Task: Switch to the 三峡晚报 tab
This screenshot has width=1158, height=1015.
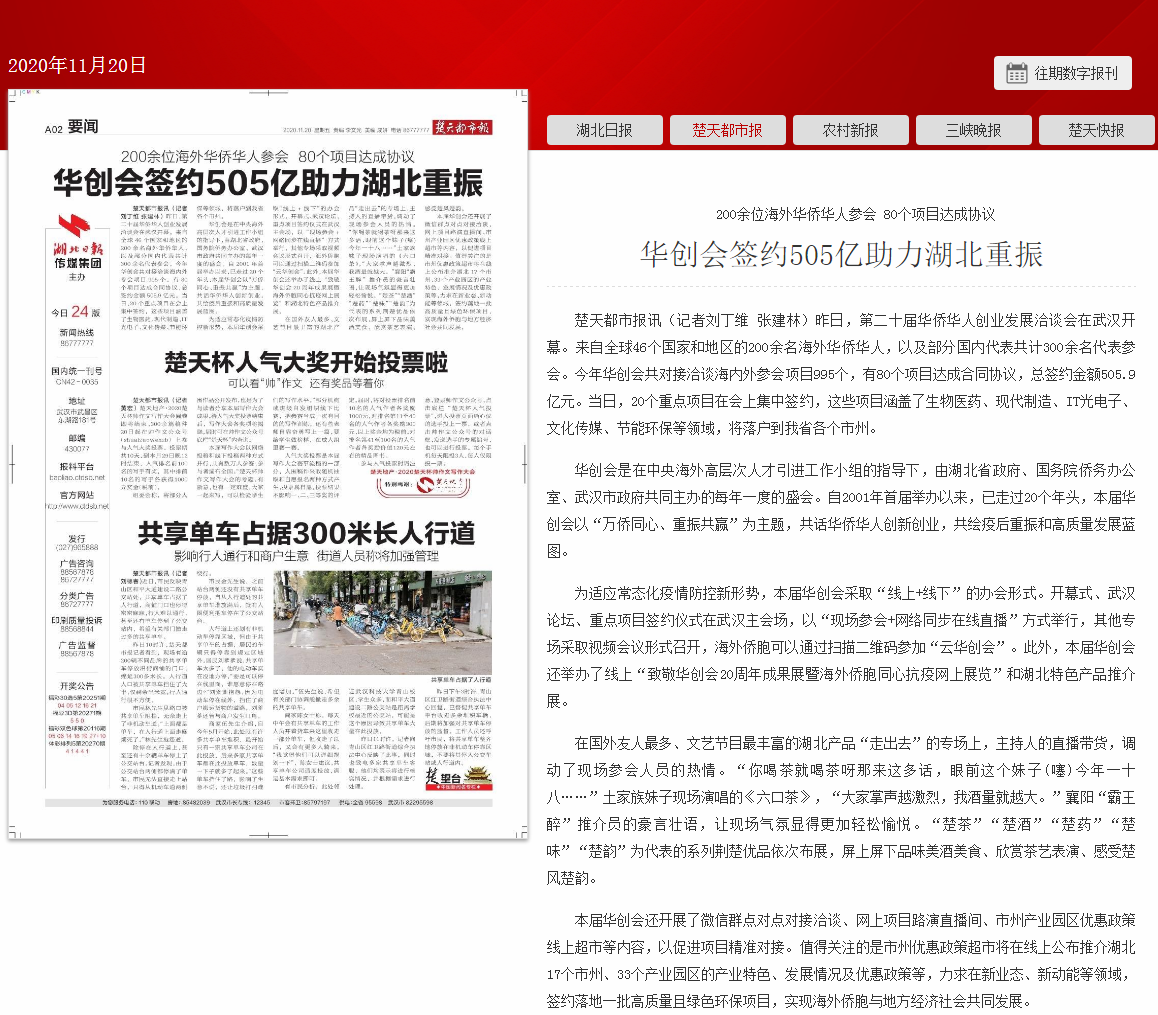Action: click(973, 130)
